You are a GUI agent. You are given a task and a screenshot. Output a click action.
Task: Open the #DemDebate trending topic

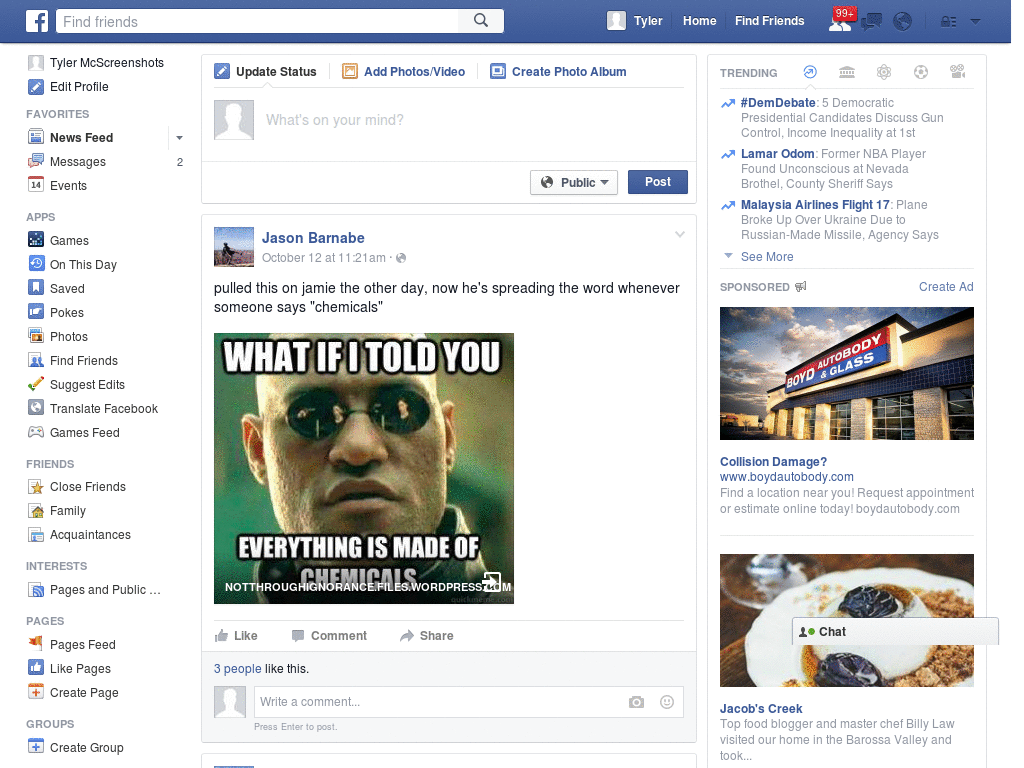point(778,103)
